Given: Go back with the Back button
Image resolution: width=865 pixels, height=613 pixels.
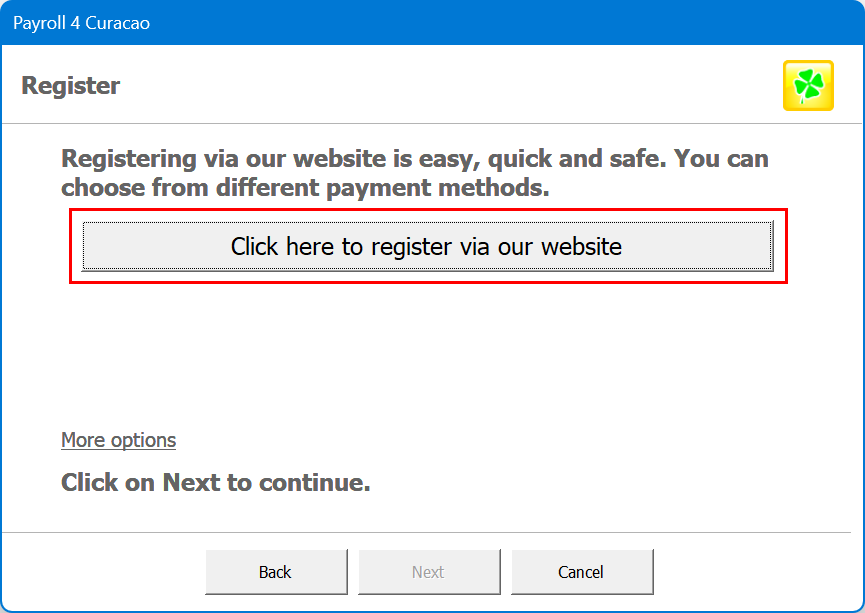Looking at the screenshot, I should (276, 572).
